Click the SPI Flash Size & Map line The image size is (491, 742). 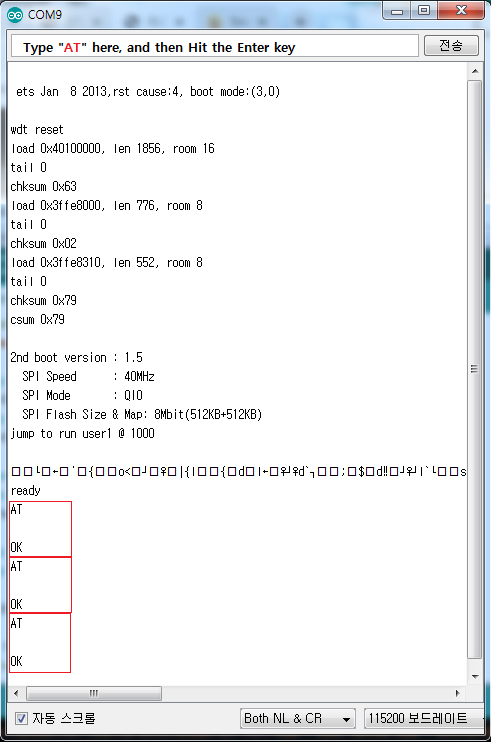tap(142, 415)
